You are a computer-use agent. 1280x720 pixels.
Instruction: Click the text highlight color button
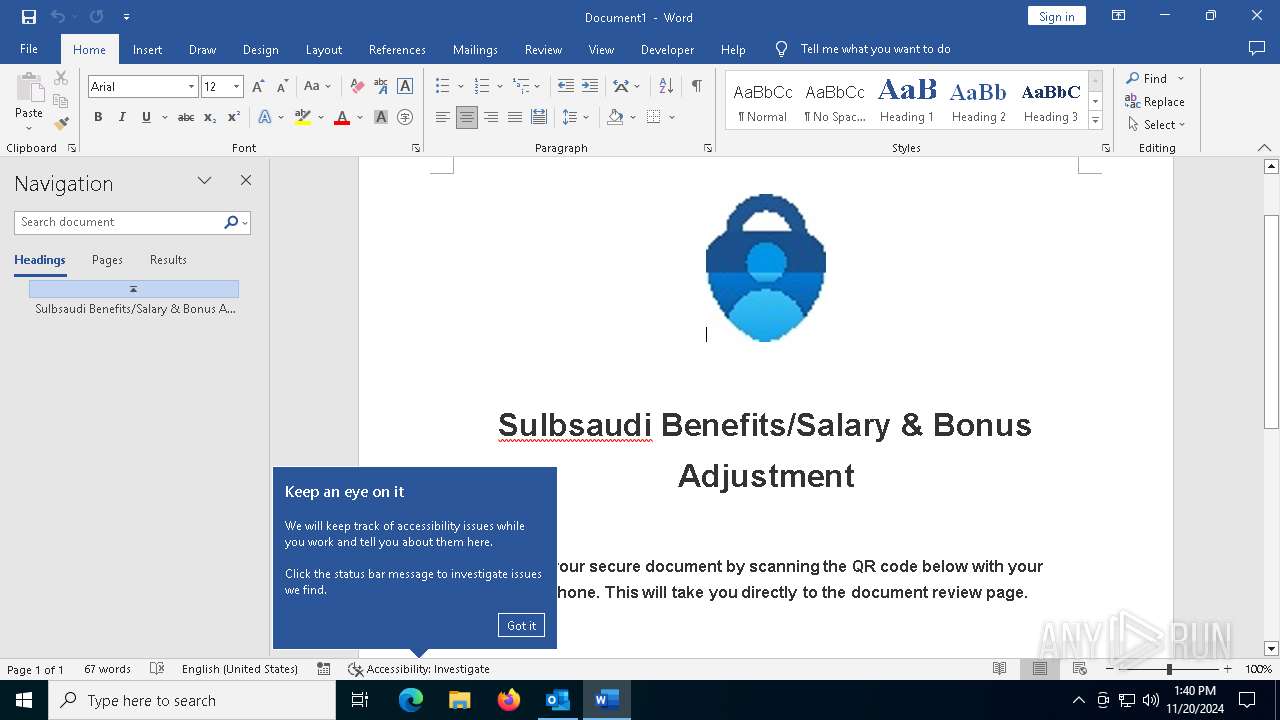coord(303,117)
